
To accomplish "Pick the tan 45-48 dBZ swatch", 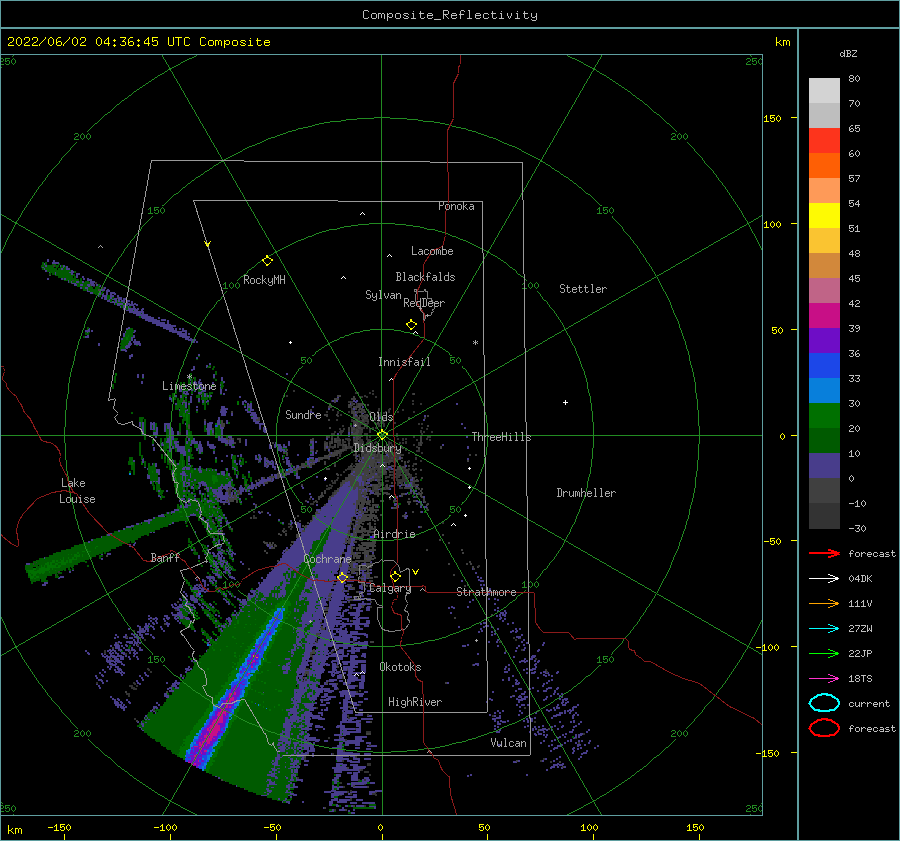I will tap(824, 266).
